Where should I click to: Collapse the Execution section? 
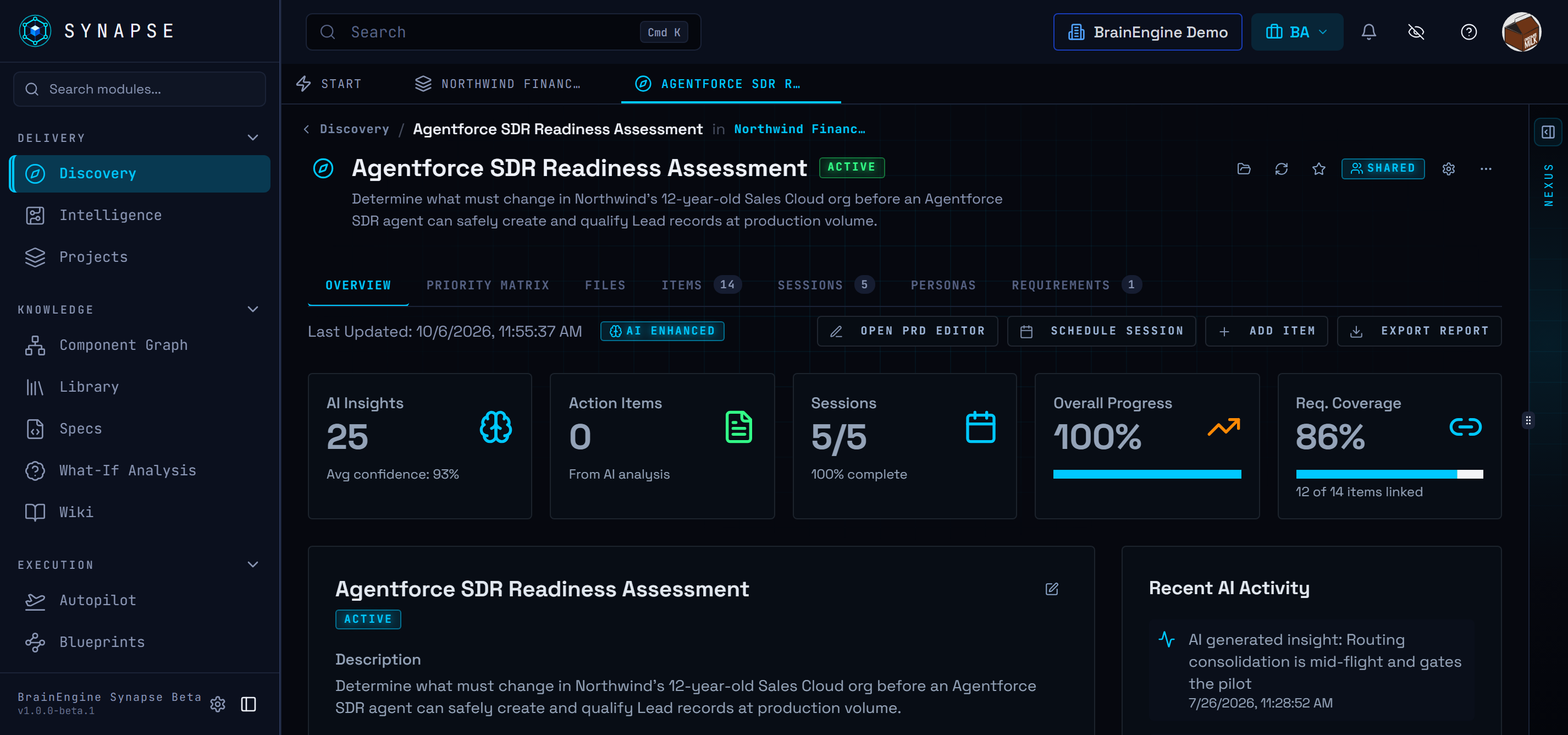point(252,564)
